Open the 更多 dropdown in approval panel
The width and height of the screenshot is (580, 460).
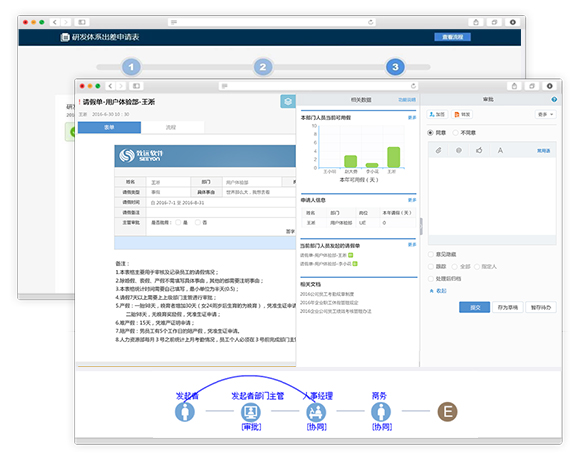(546, 115)
